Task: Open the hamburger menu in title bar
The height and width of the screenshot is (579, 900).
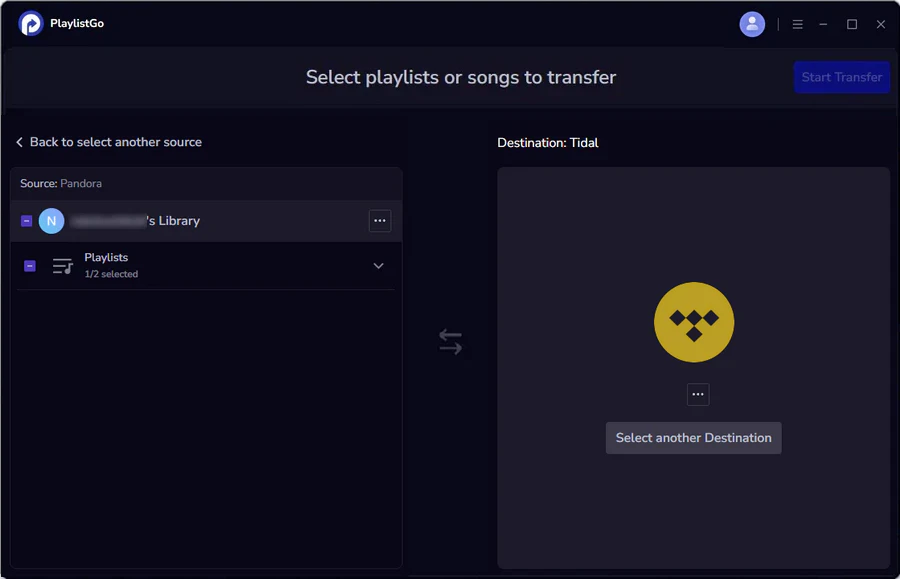Action: click(x=797, y=24)
